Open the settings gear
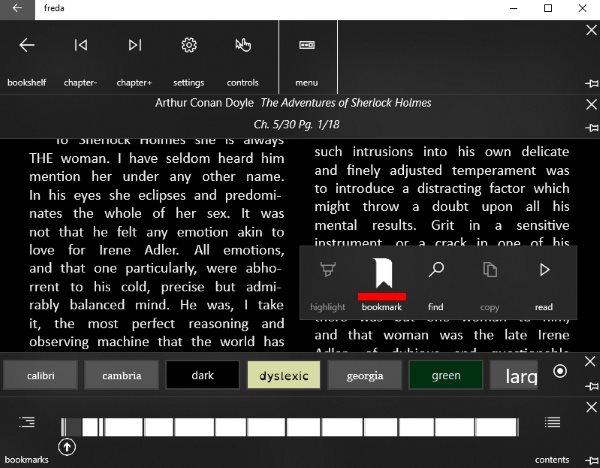 pos(189,46)
